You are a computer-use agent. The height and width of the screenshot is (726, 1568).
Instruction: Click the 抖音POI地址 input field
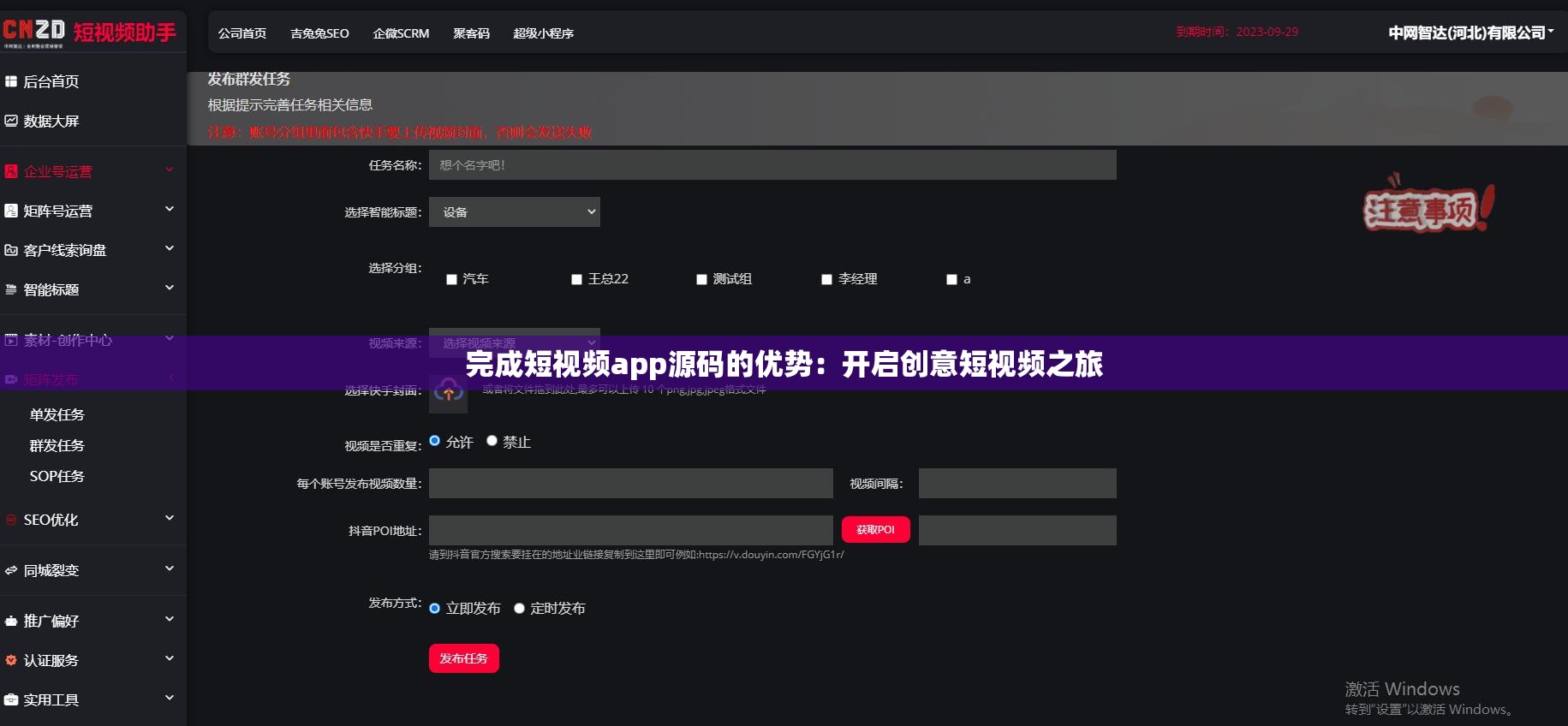(x=630, y=530)
